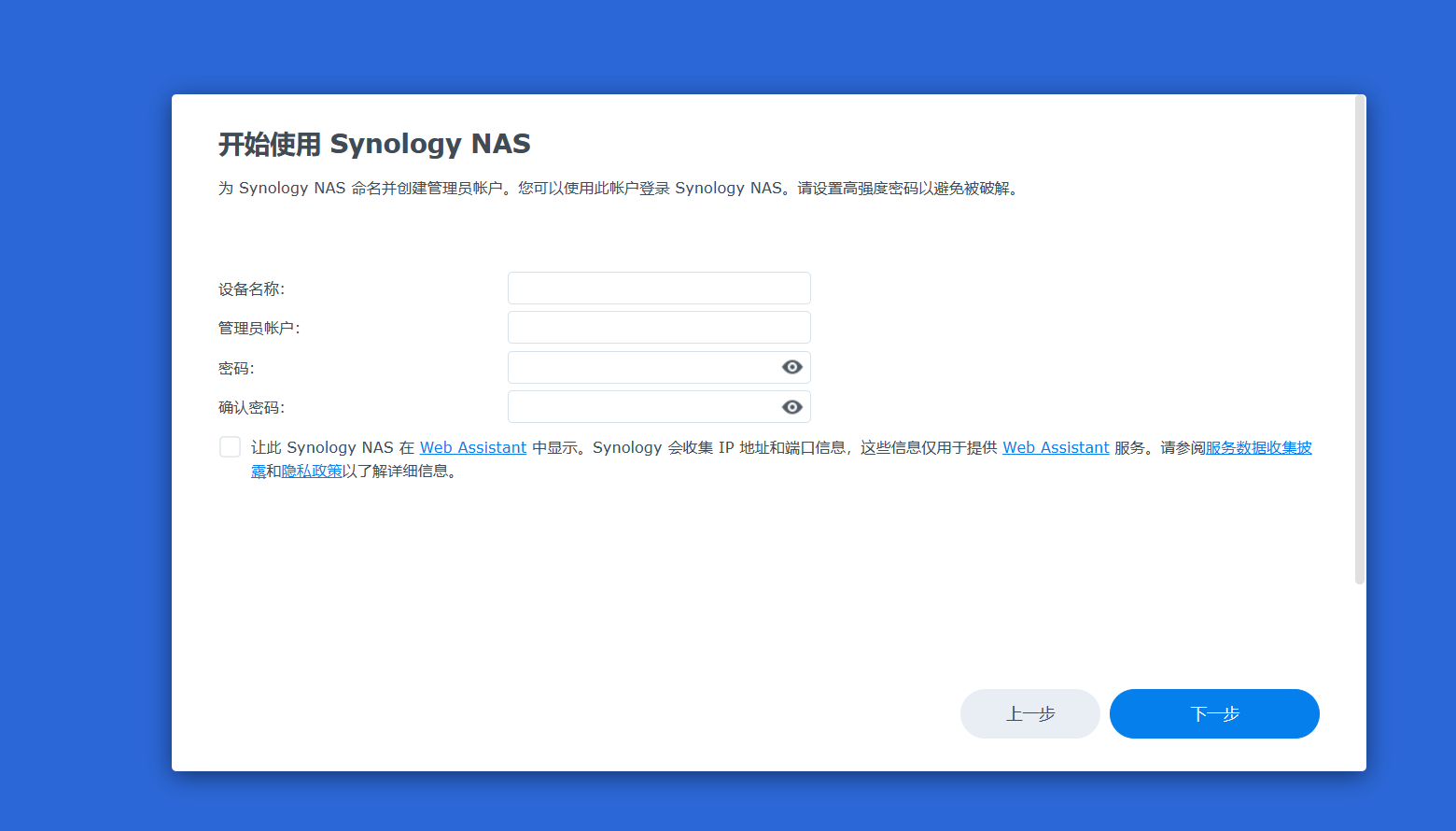Enable the Web Assistant display checkbox
This screenshot has width=1456, height=831.
pyautogui.click(x=230, y=447)
